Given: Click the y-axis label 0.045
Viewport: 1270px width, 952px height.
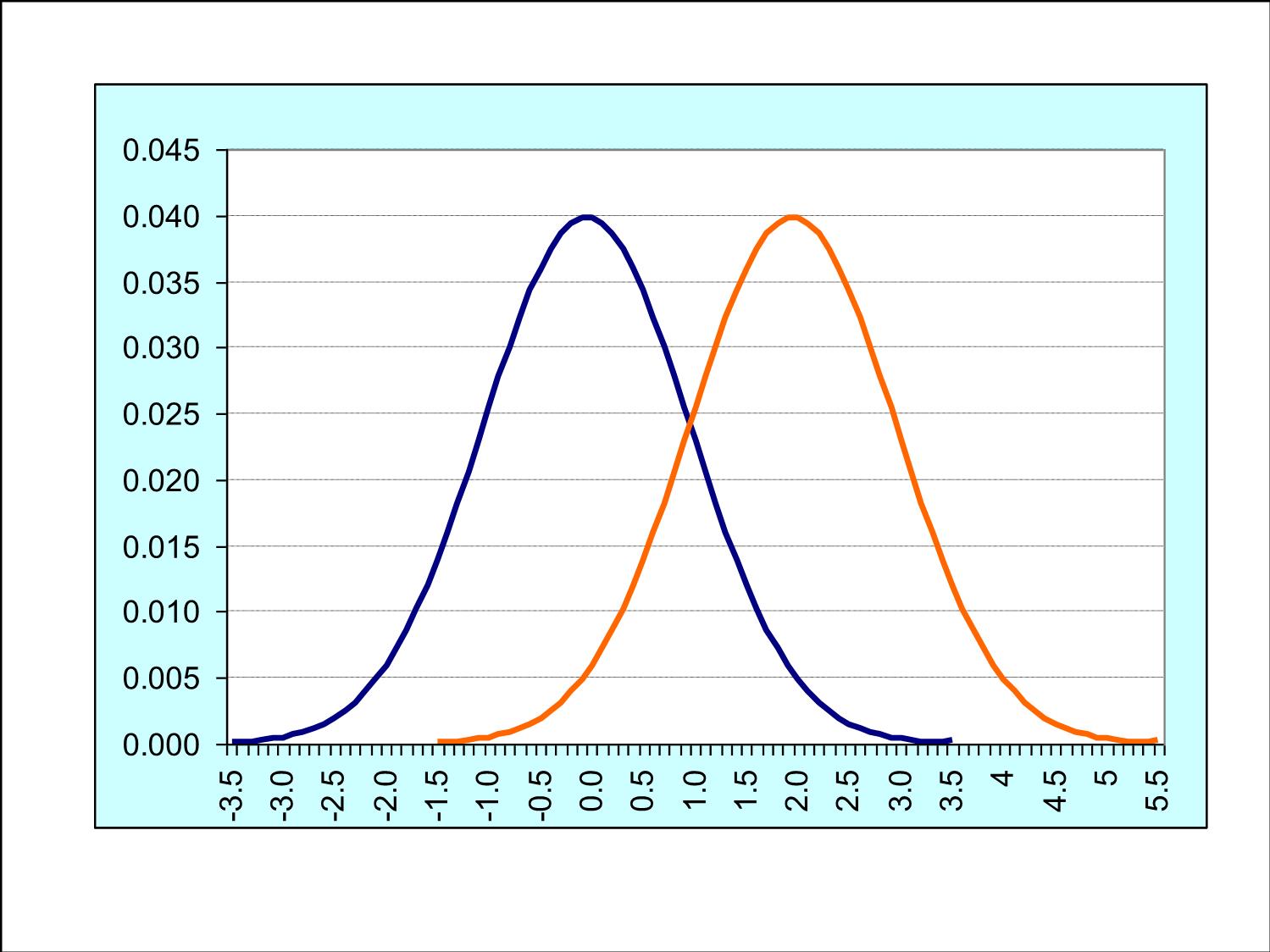Looking at the screenshot, I should [162, 151].
